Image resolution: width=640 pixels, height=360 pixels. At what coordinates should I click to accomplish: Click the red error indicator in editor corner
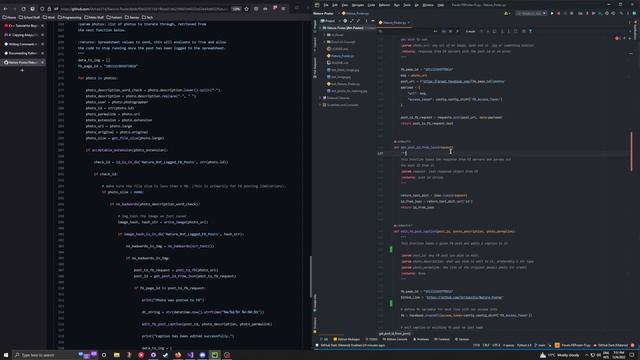pos(617,38)
